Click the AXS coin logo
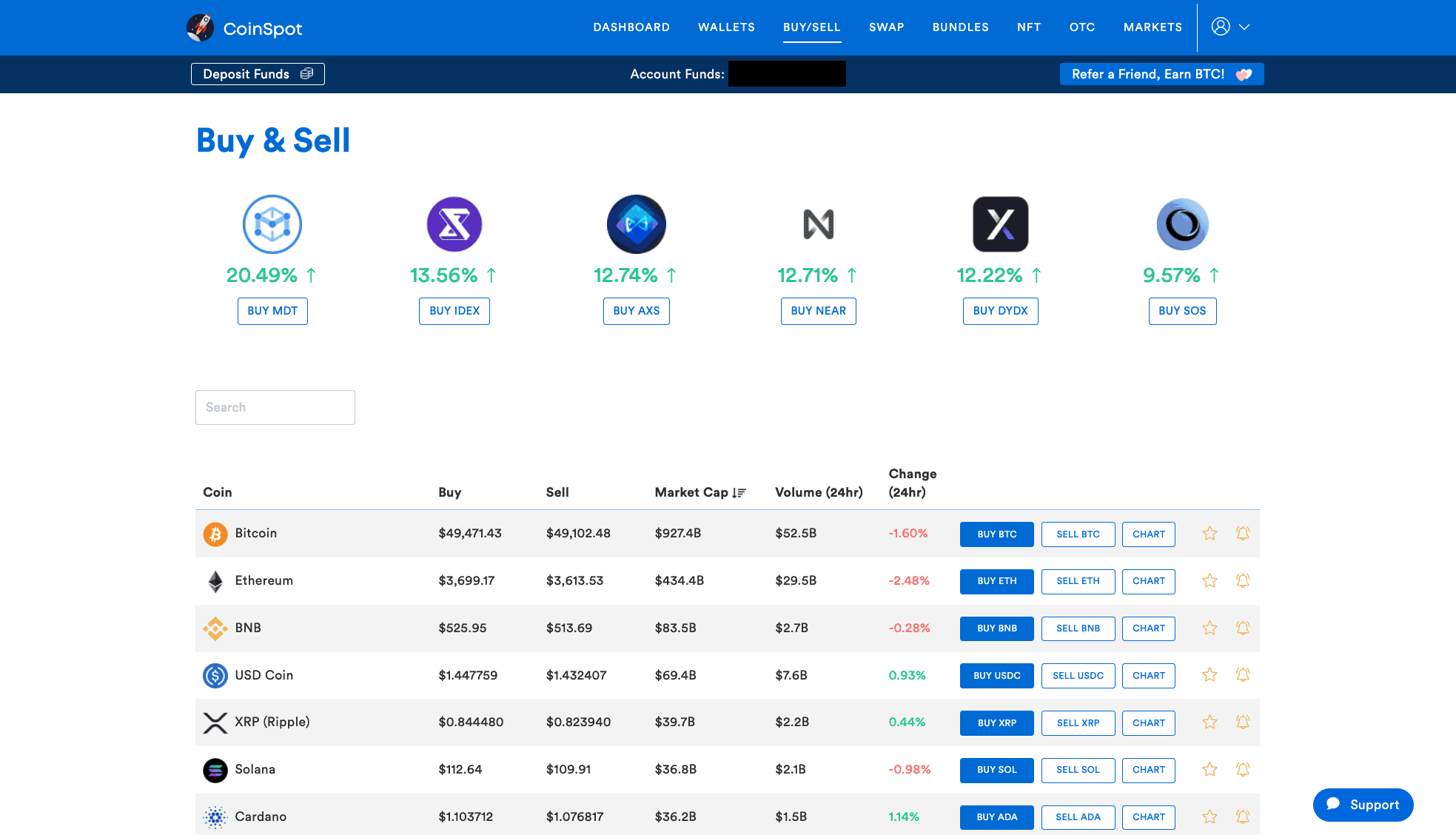The height and width of the screenshot is (835, 1456). click(x=637, y=224)
